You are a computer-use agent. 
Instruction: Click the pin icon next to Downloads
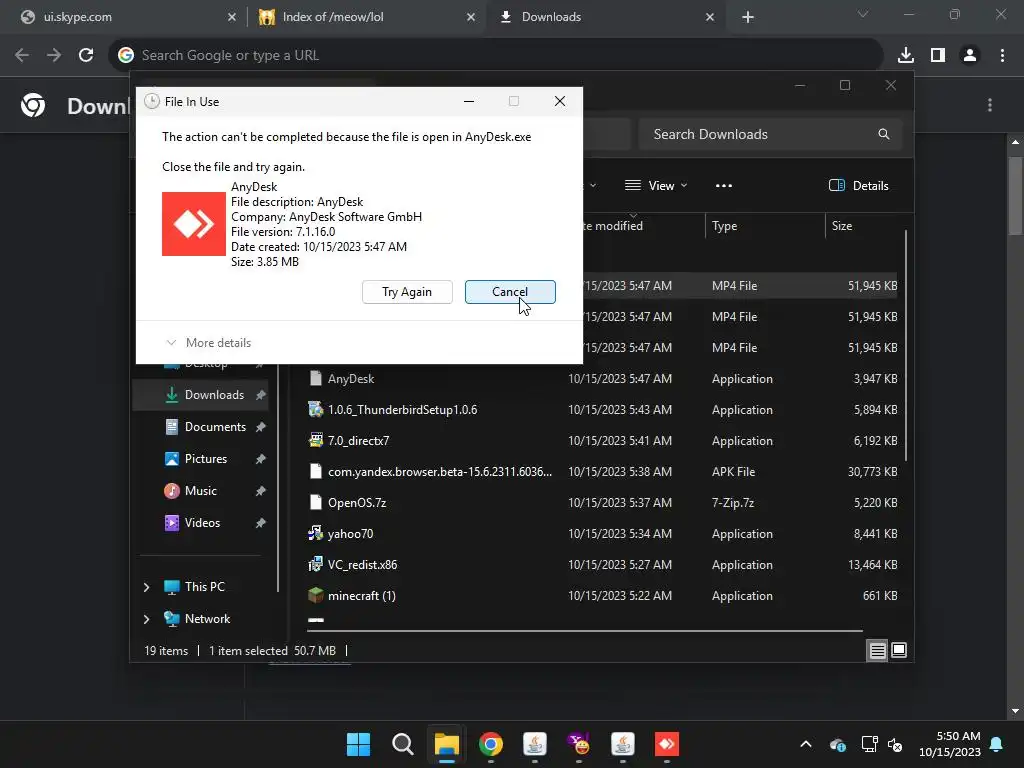click(x=261, y=395)
